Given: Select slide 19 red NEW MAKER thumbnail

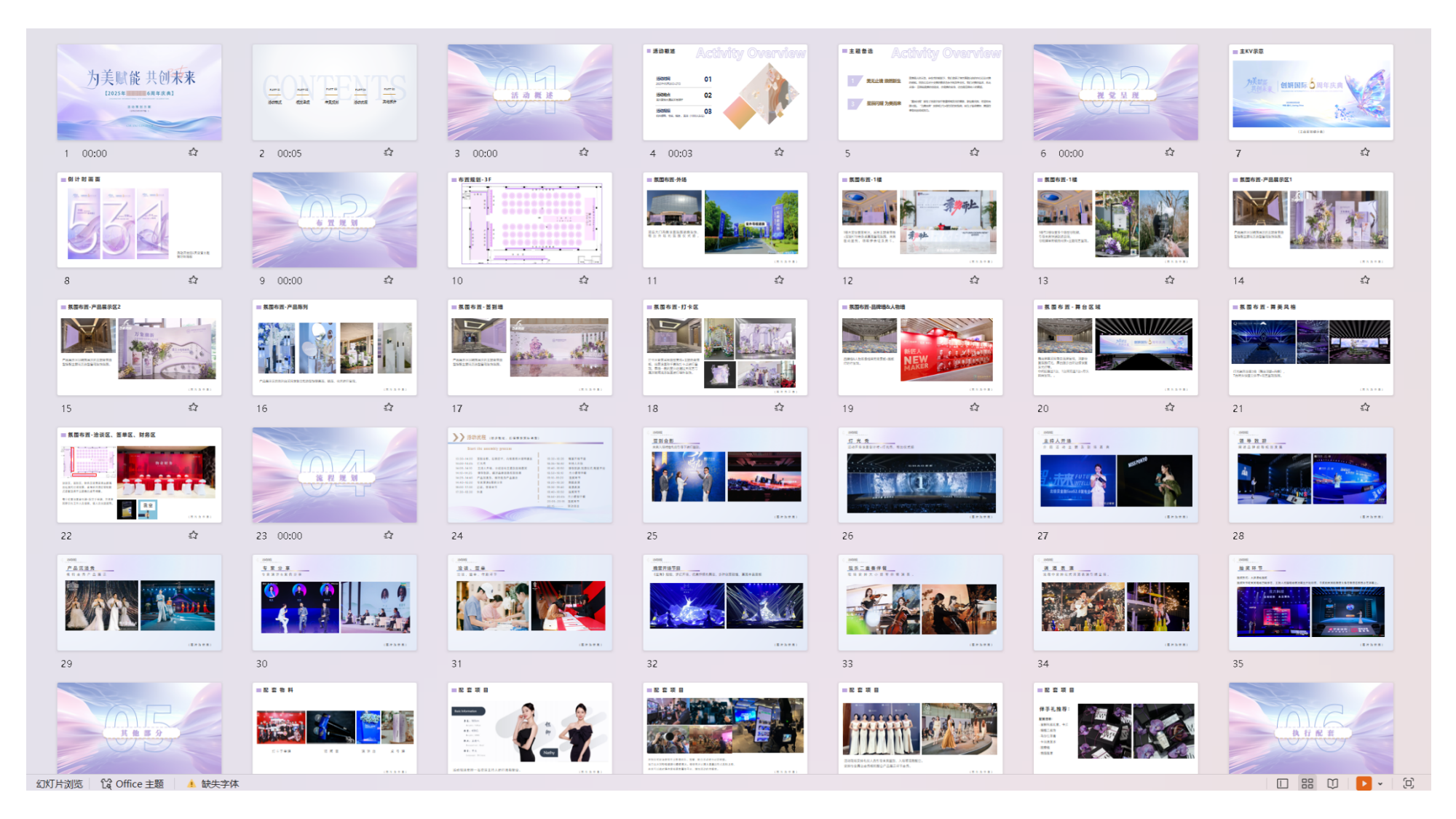Looking at the screenshot, I should pos(920,347).
